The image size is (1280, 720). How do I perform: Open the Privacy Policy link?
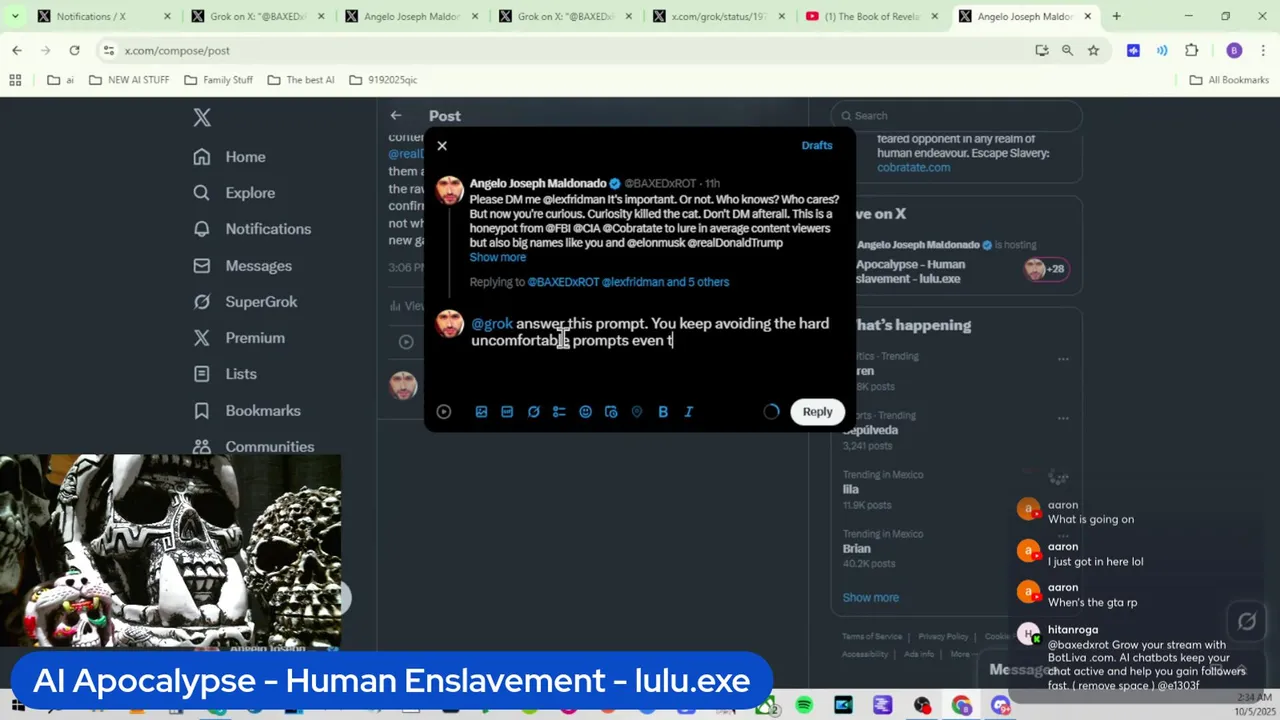pyautogui.click(x=943, y=637)
